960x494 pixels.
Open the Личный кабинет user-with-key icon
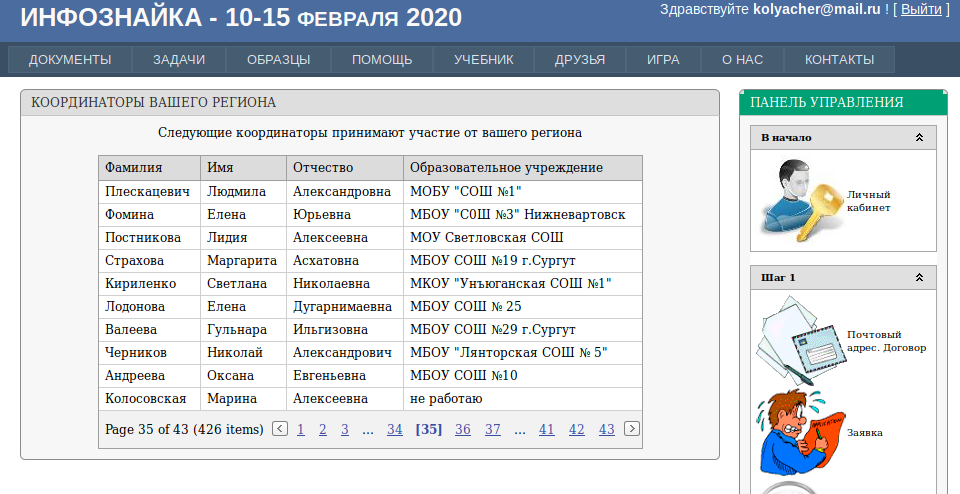801,201
